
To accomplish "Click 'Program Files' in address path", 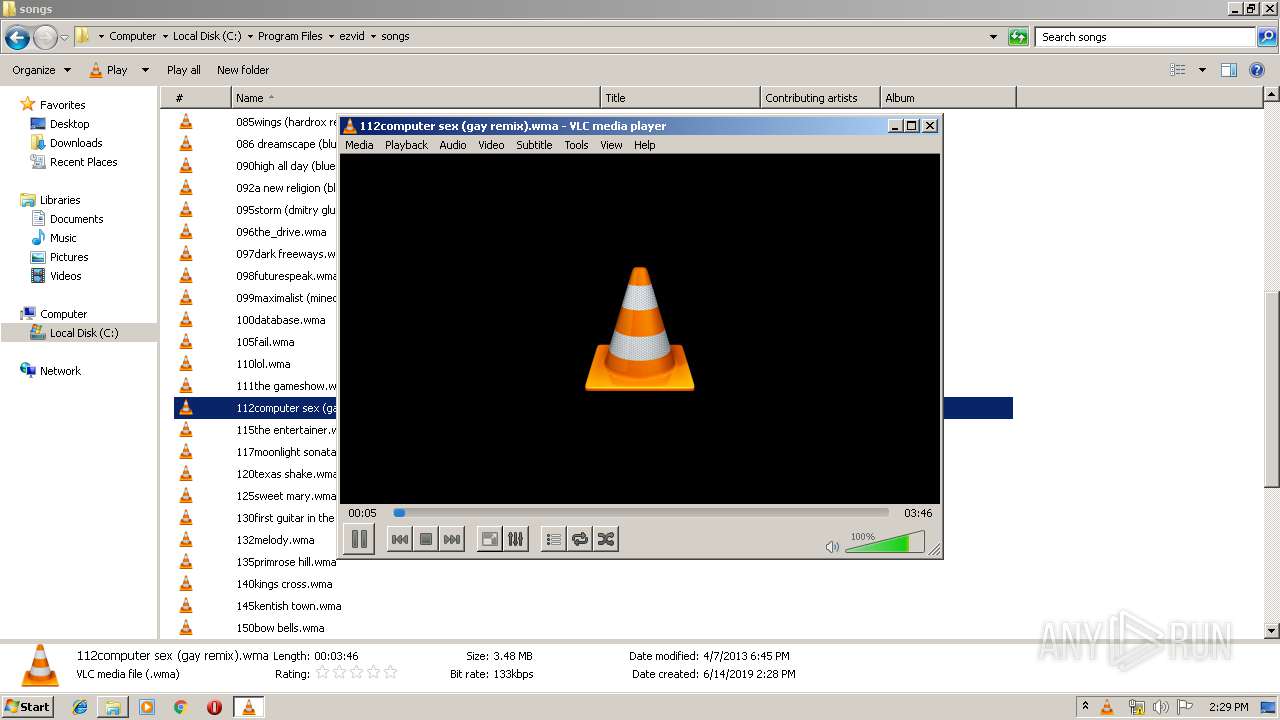I will 290,36.
